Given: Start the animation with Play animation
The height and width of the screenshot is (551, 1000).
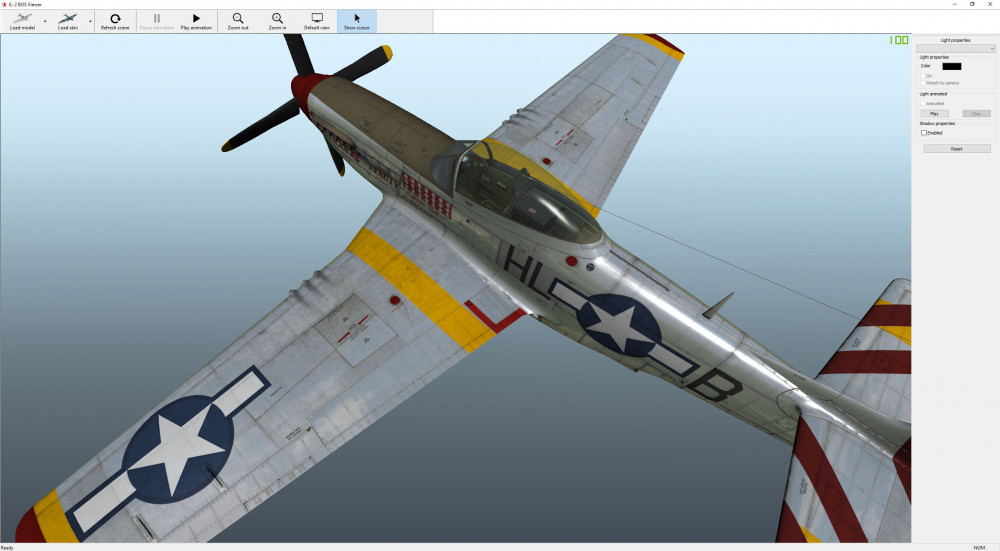Looking at the screenshot, I should tap(196, 20).
